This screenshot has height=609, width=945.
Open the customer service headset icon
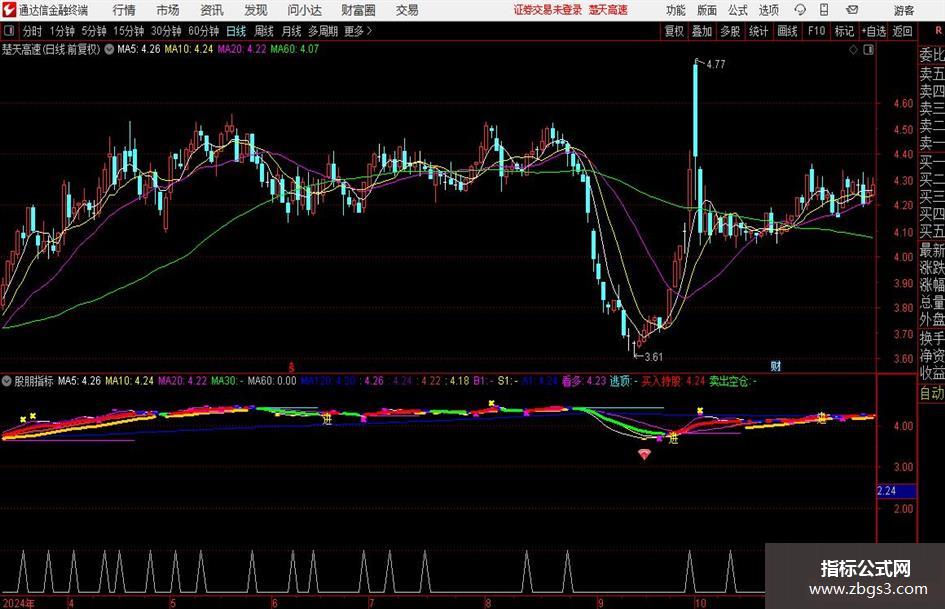point(800,10)
